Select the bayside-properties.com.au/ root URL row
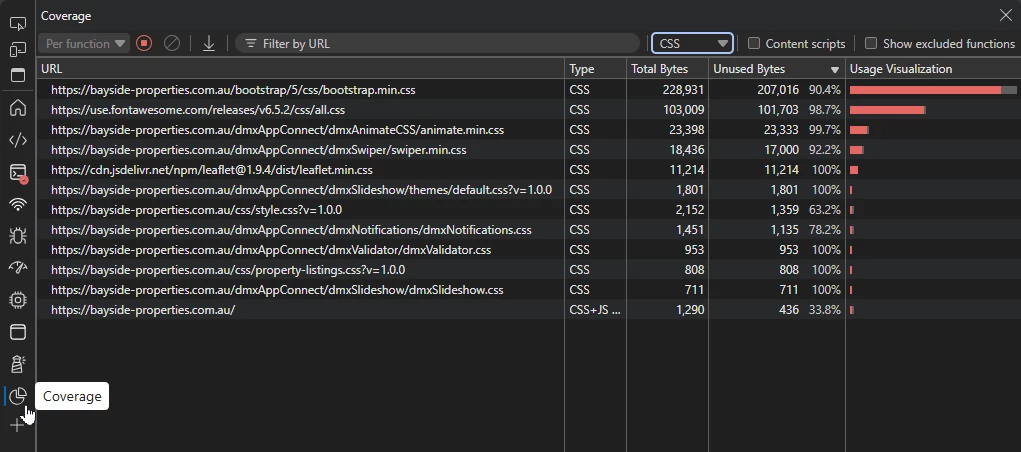The width and height of the screenshot is (1021, 452). (529, 309)
